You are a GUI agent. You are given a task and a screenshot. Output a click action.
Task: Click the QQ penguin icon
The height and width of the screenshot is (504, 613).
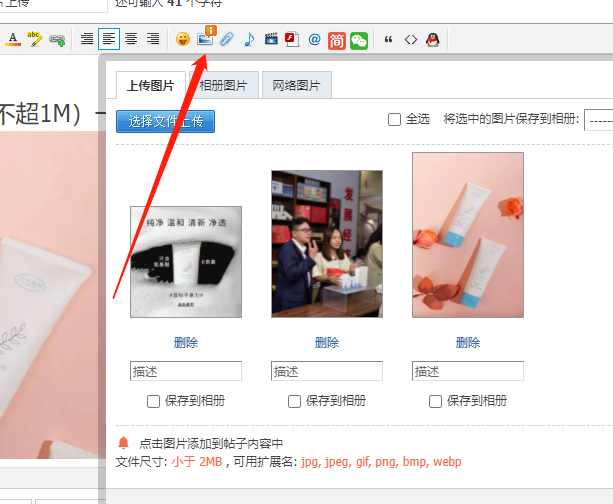coord(432,39)
